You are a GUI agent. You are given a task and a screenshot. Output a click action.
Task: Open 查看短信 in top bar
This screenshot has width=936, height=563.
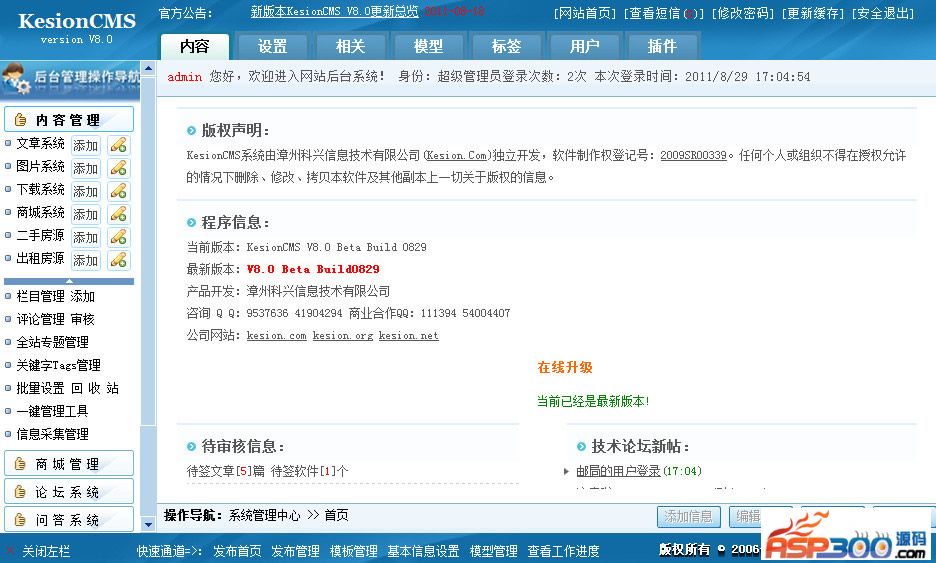click(x=664, y=13)
